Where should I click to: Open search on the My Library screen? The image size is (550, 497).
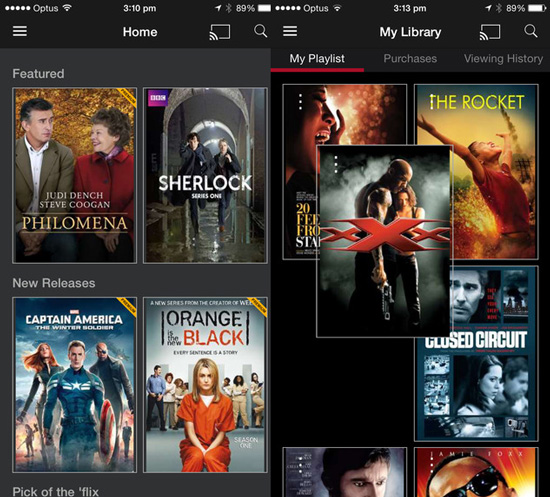(531, 31)
